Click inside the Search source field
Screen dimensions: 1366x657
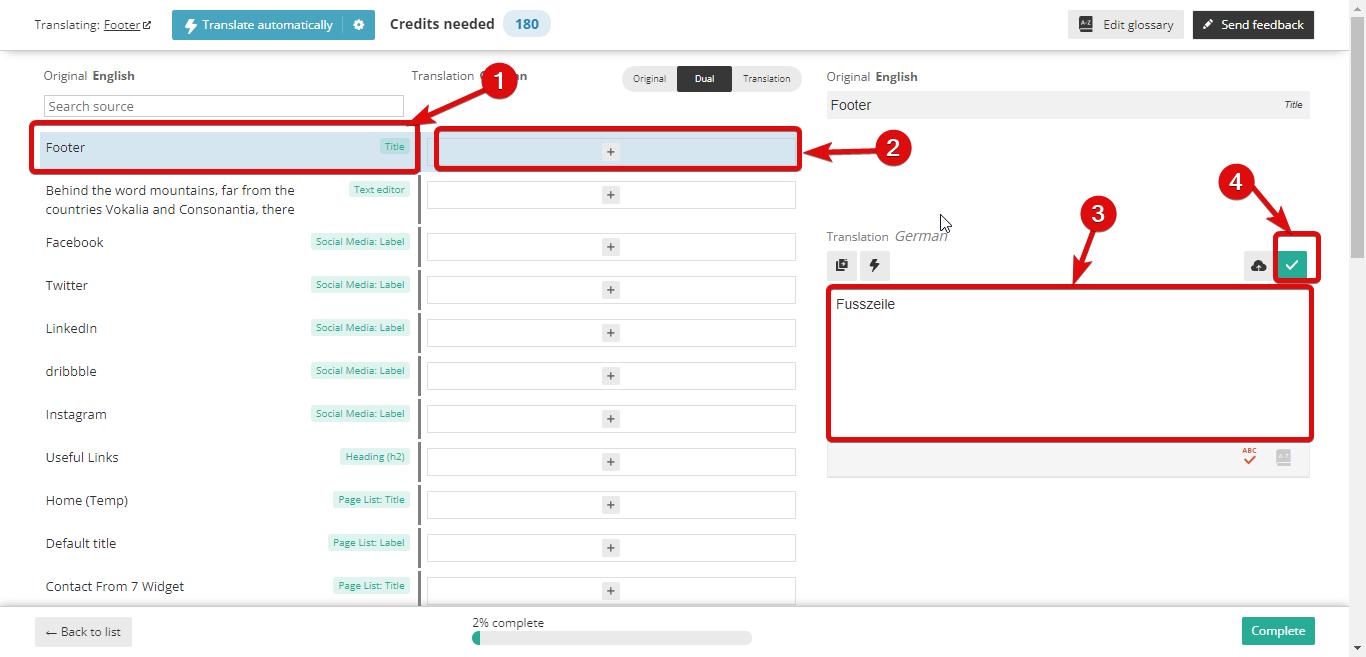pyautogui.click(x=223, y=106)
